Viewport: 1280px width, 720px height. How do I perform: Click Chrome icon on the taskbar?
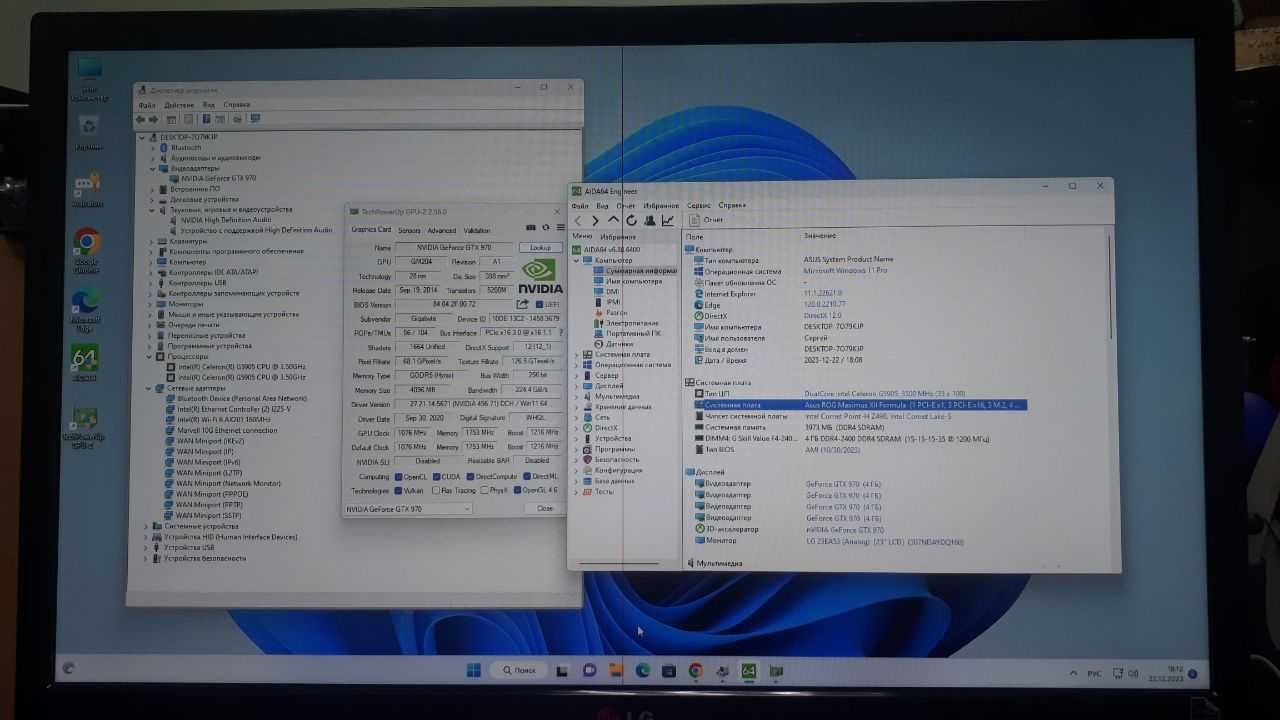pos(695,671)
